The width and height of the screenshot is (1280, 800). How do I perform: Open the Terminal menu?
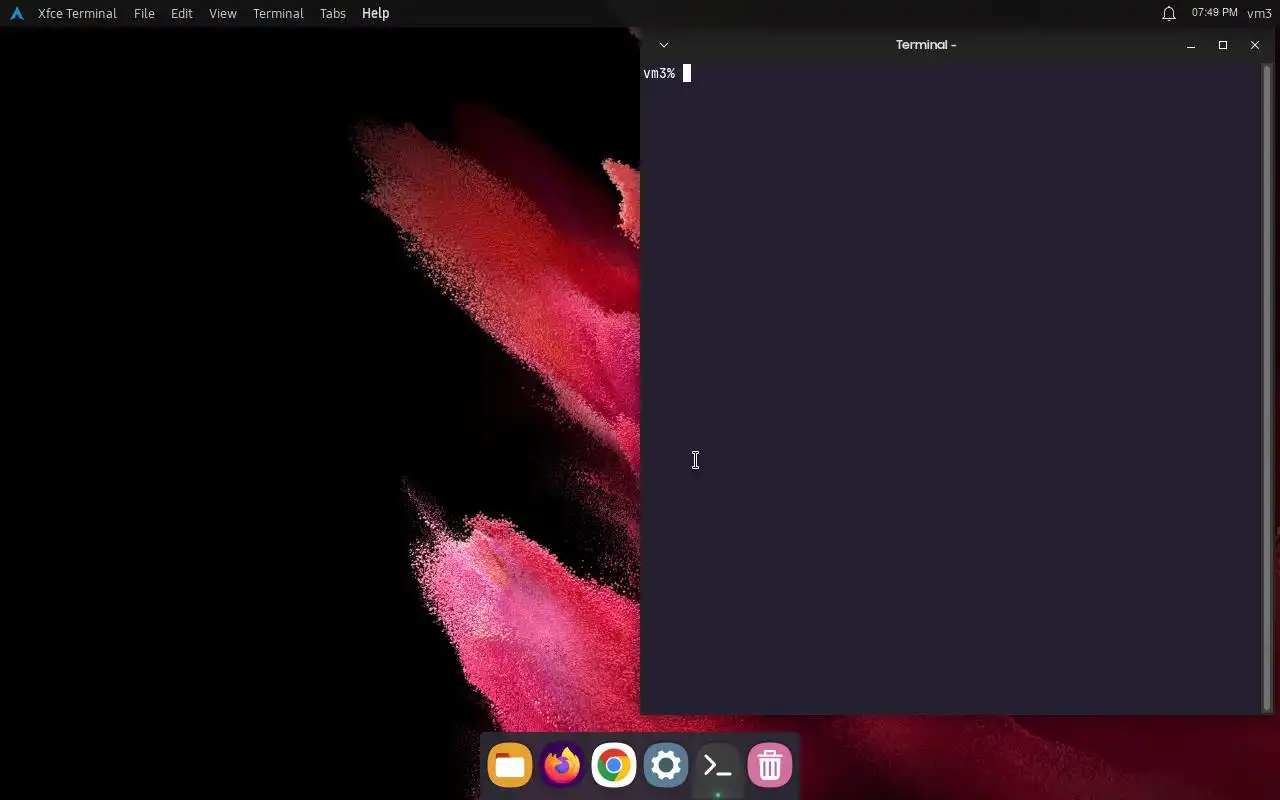click(x=278, y=13)
